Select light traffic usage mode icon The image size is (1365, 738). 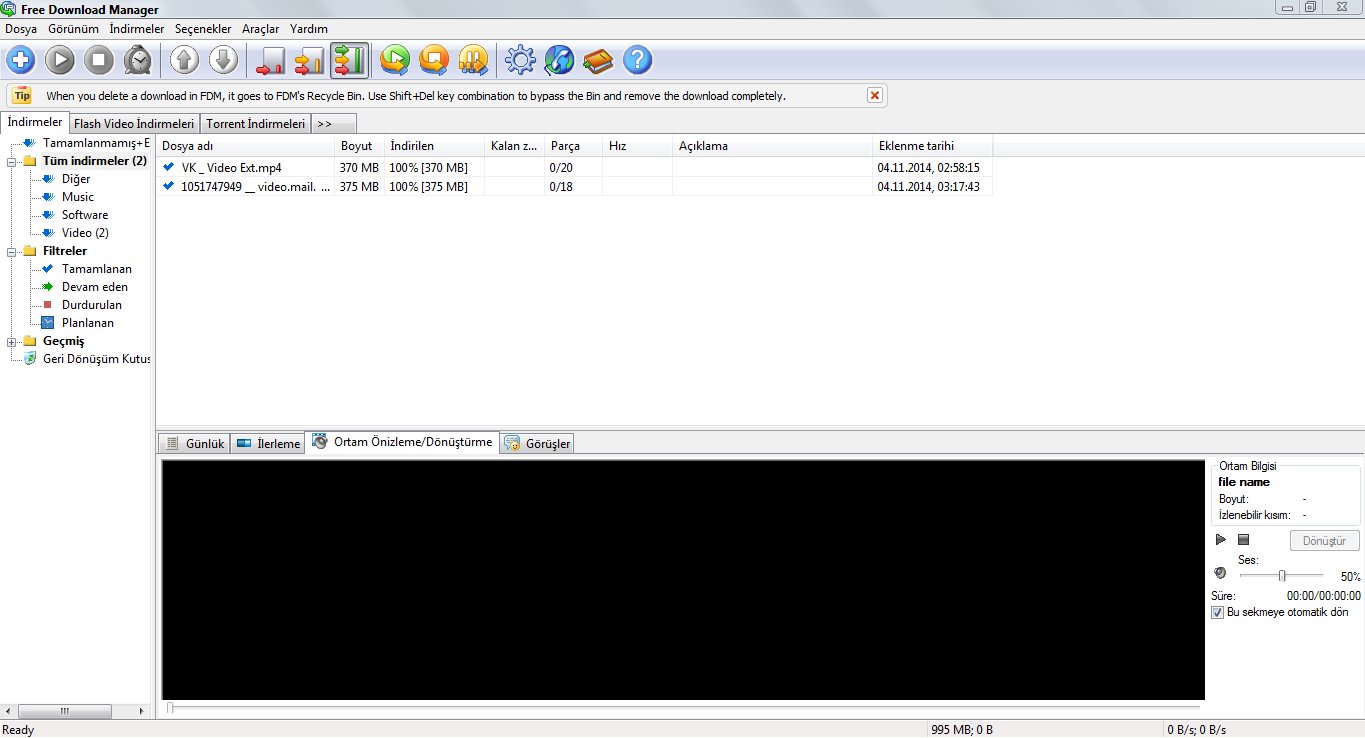point(270,60)
